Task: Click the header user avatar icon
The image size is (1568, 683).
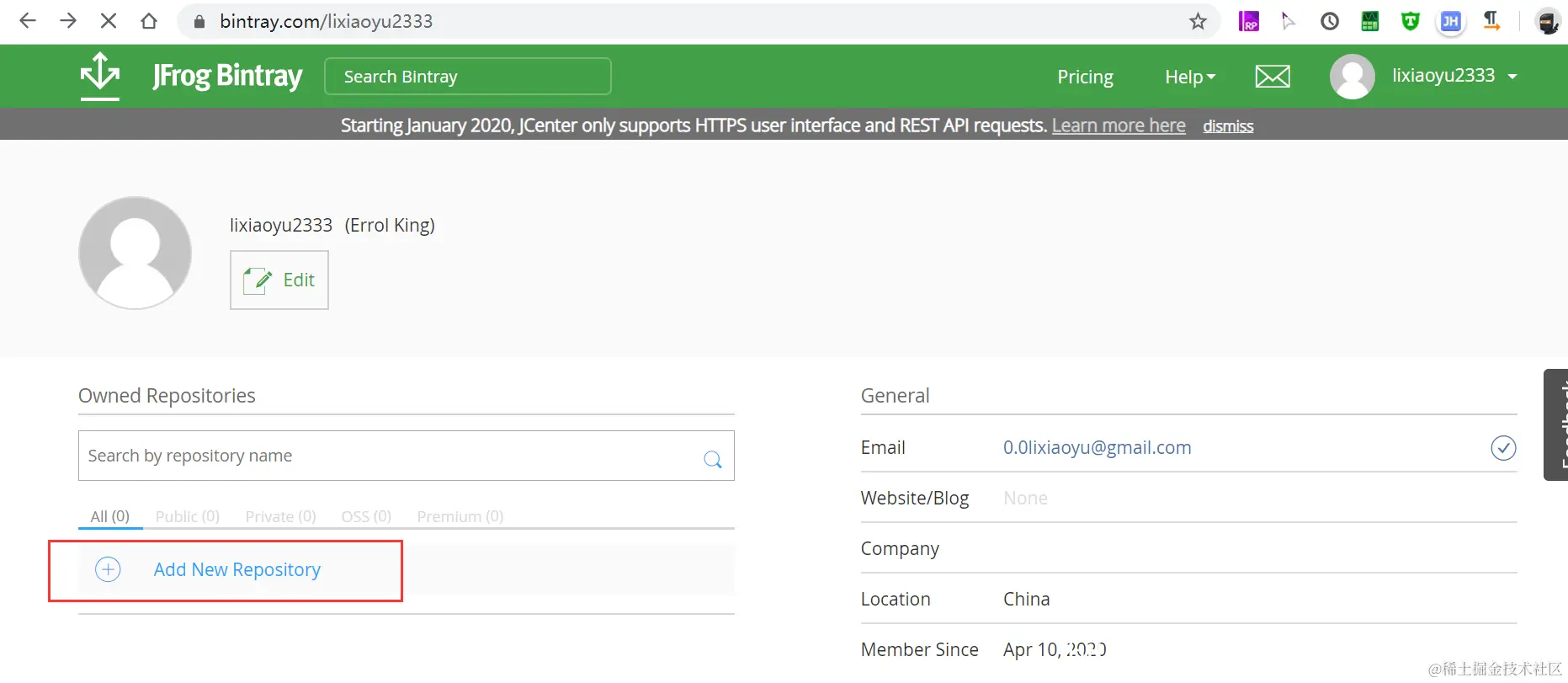Action: pos(1353,77)
